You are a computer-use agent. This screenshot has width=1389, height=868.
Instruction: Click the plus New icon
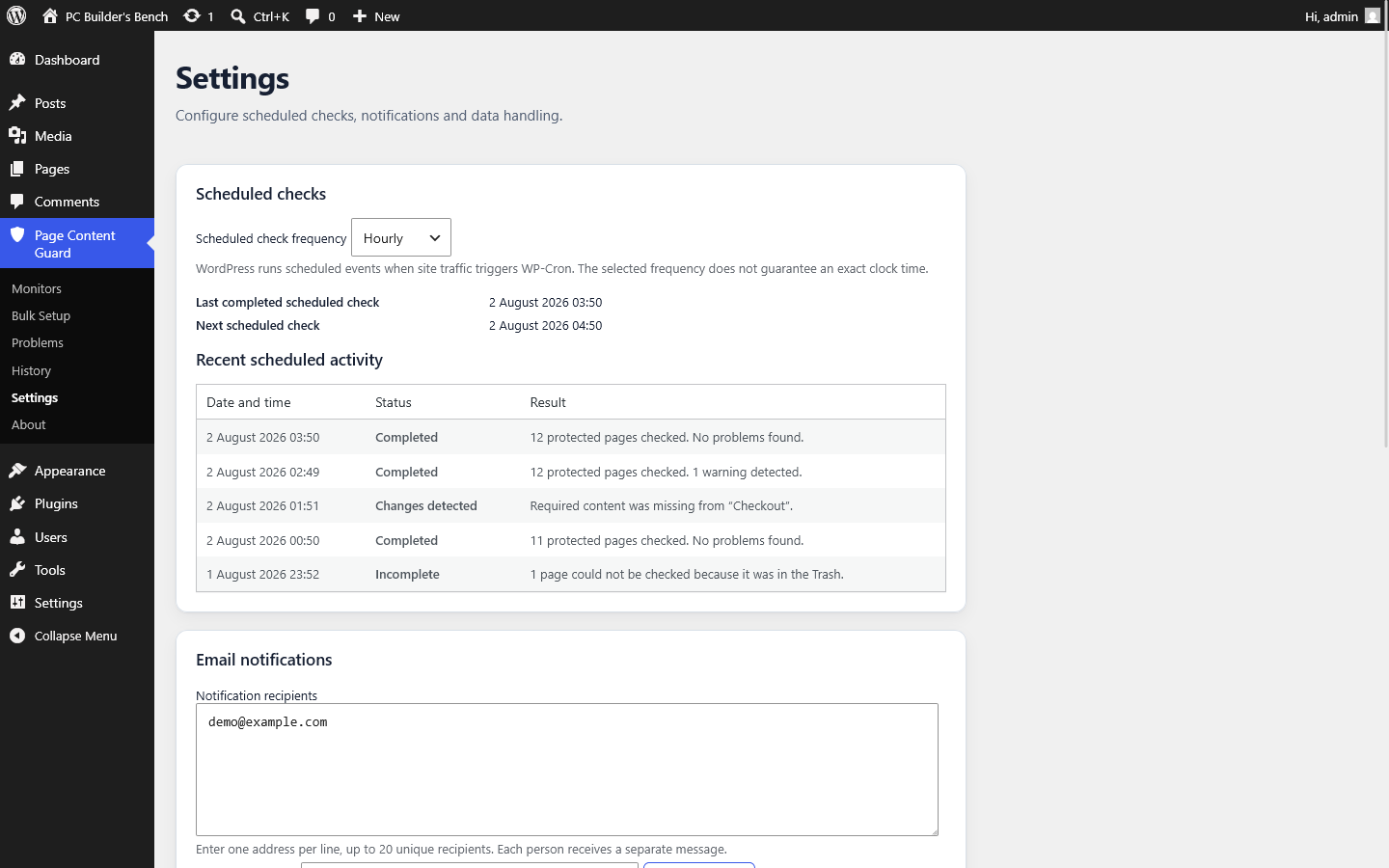(x=360, y=15)
